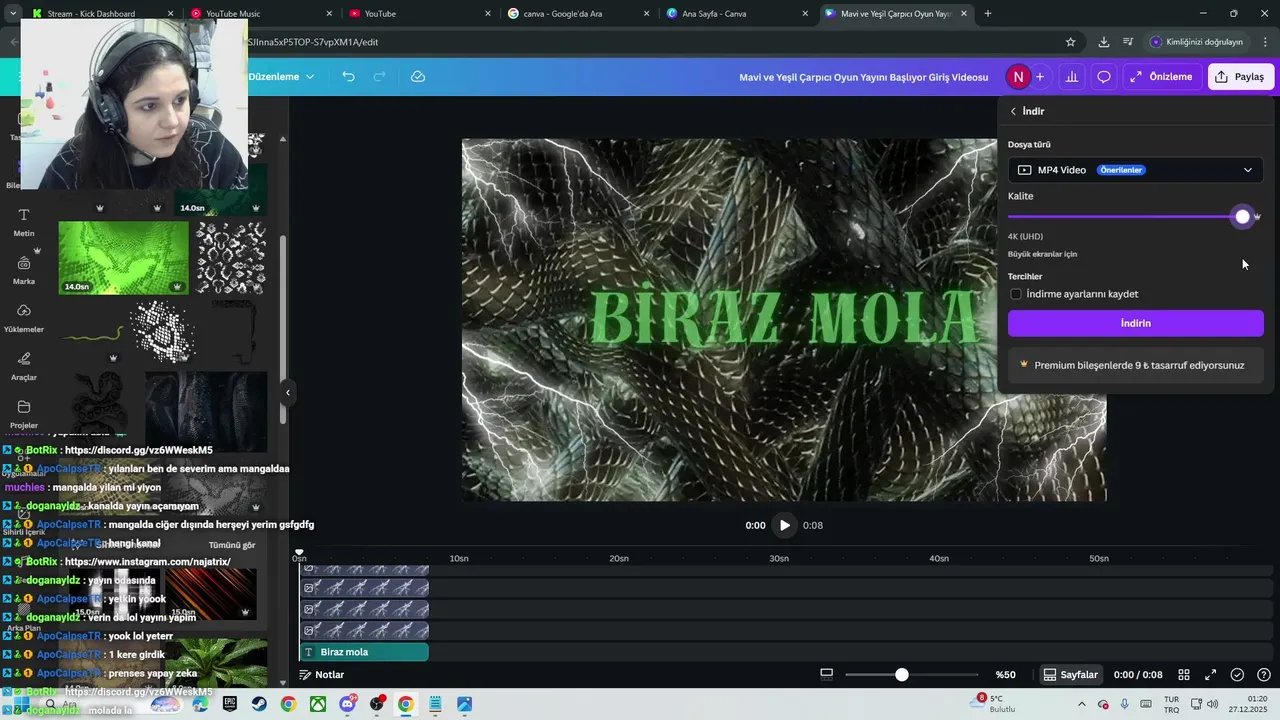Collapse the side panel with the arrow handle

click(287, 393)
